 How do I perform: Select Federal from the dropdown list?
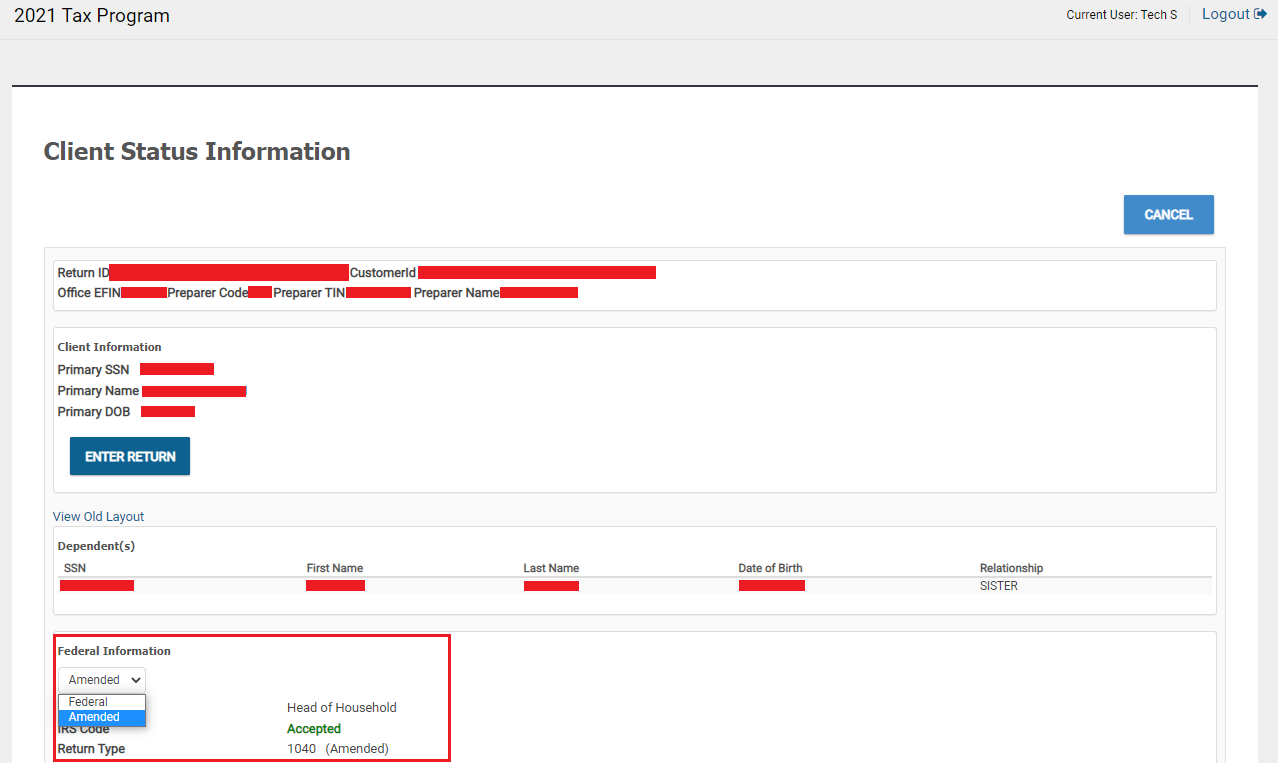pyautogui.click(x=89, y=702)
